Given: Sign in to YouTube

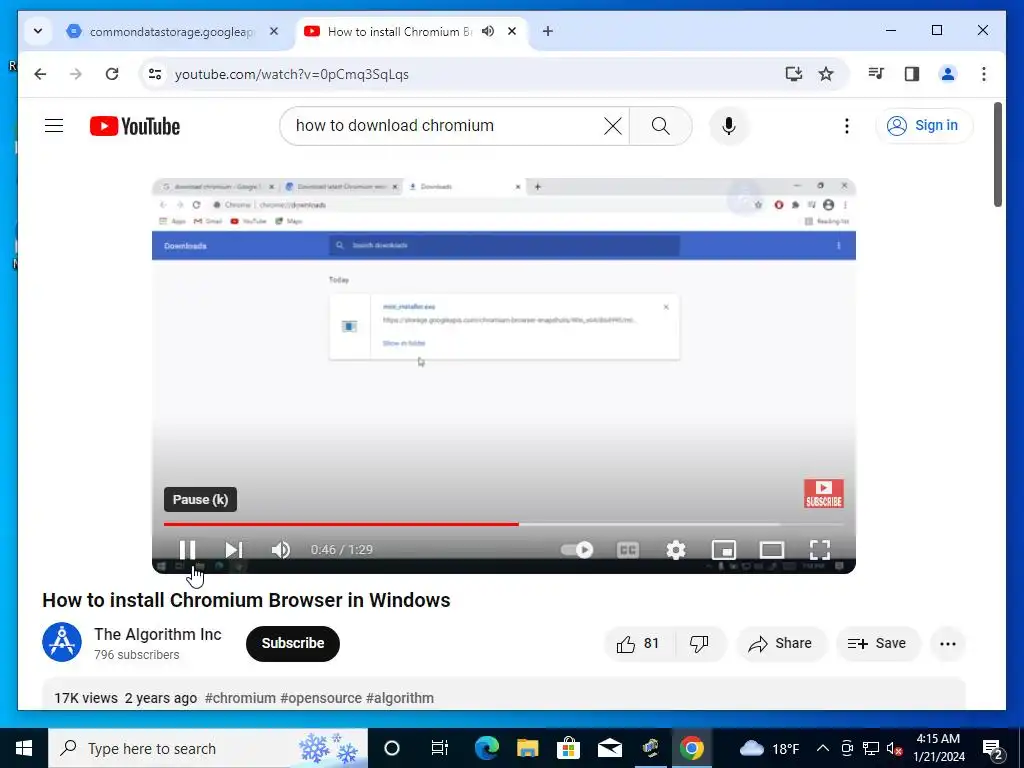Looking at the screenshot, I should pos(923,125).
